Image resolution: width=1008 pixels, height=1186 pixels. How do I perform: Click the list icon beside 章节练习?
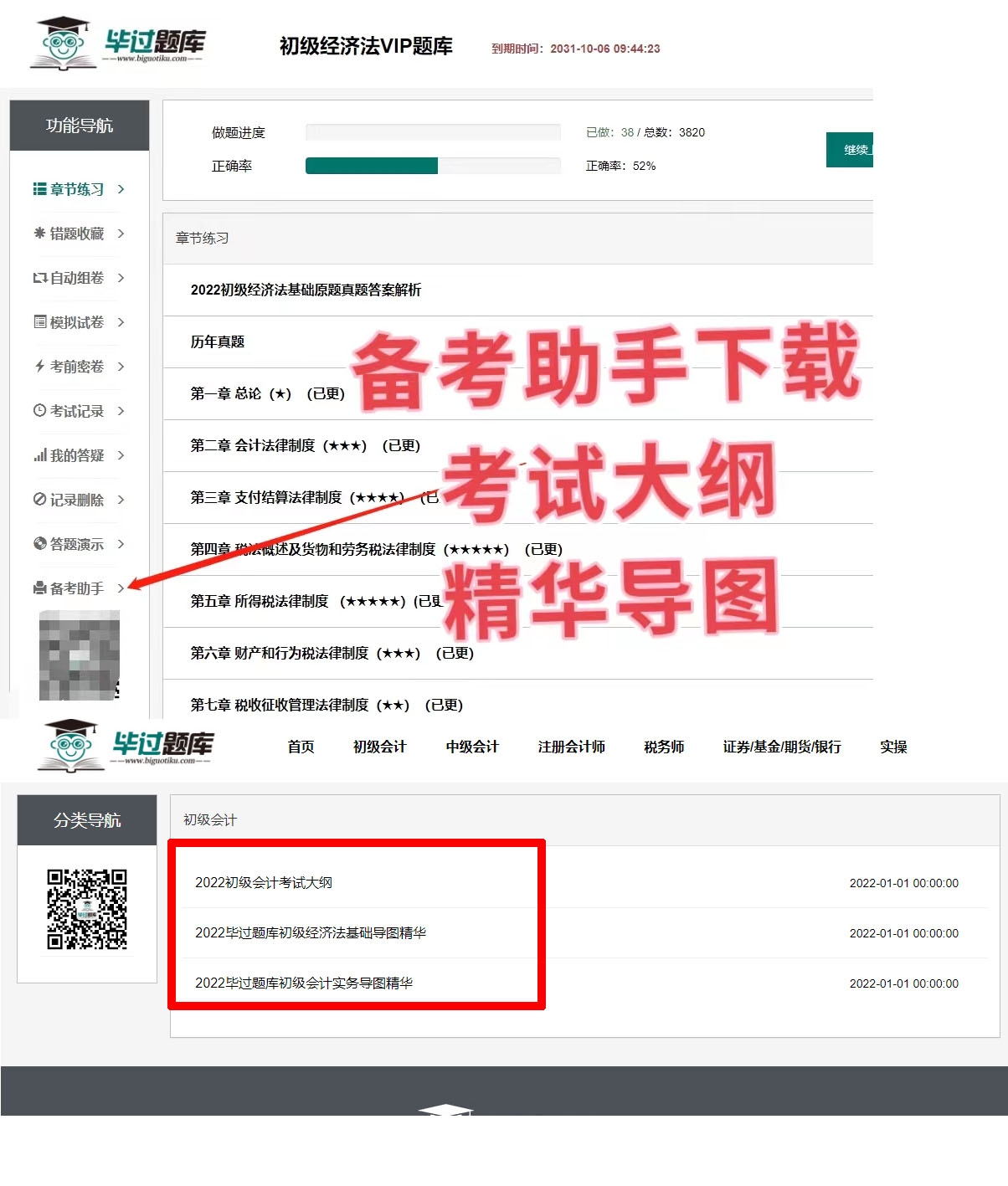39,189
